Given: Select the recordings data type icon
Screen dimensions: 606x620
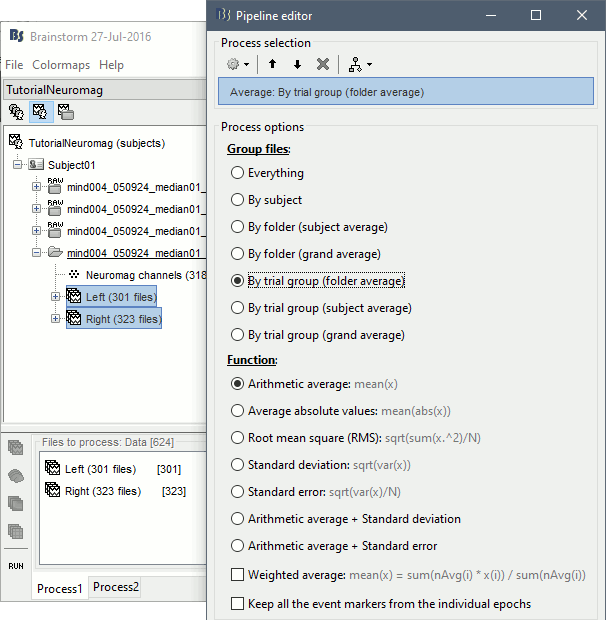Looking at the screenshot, I should point(16,450).
